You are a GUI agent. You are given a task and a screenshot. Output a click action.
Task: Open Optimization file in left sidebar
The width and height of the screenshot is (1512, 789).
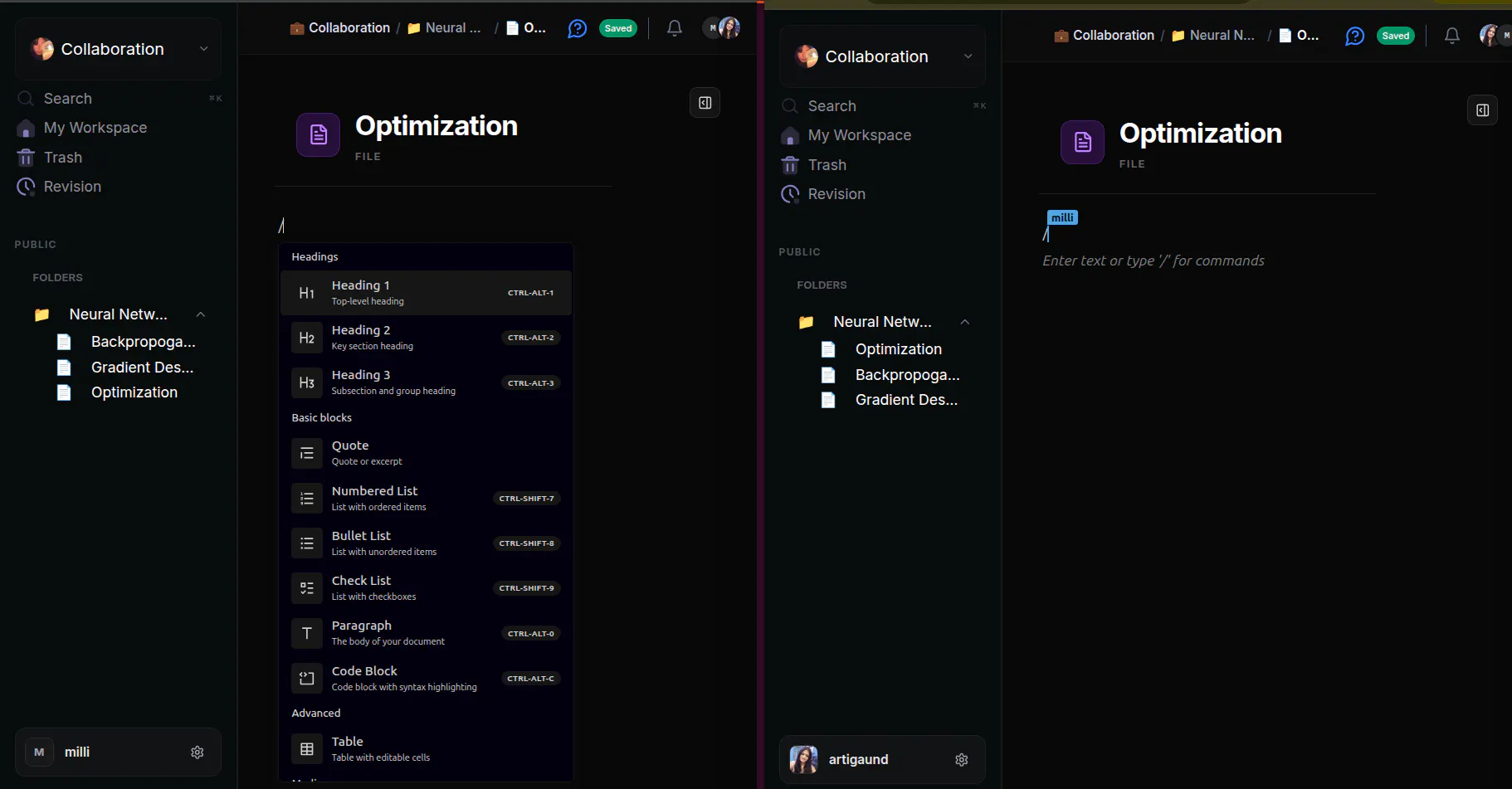pyautogui.click(x=134, y=392)
